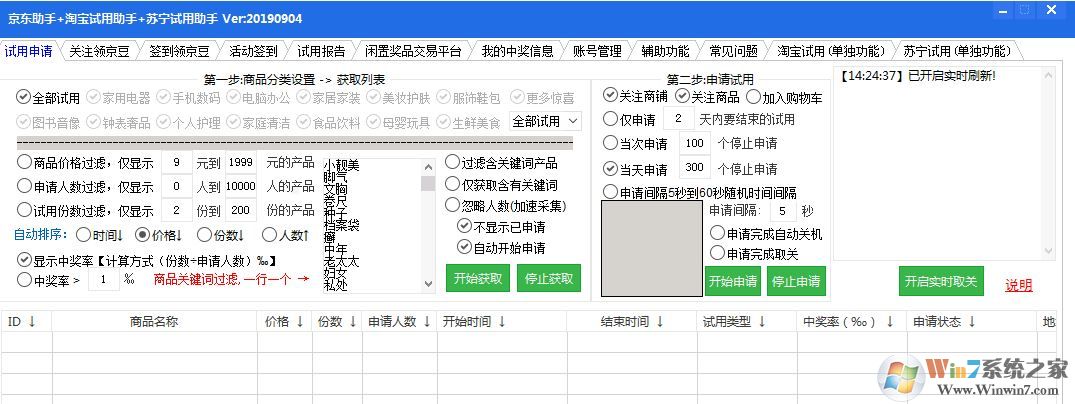Select sort by 人数↑
This screenshot has height=404, width=1075.
click(286, 235)
